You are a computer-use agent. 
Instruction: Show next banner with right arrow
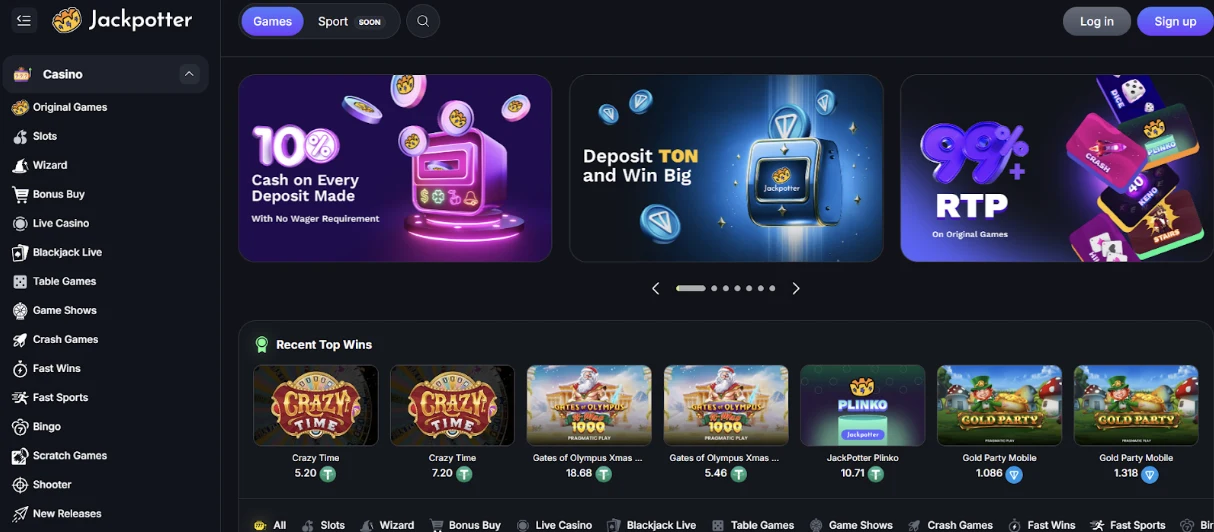[796, 288]
